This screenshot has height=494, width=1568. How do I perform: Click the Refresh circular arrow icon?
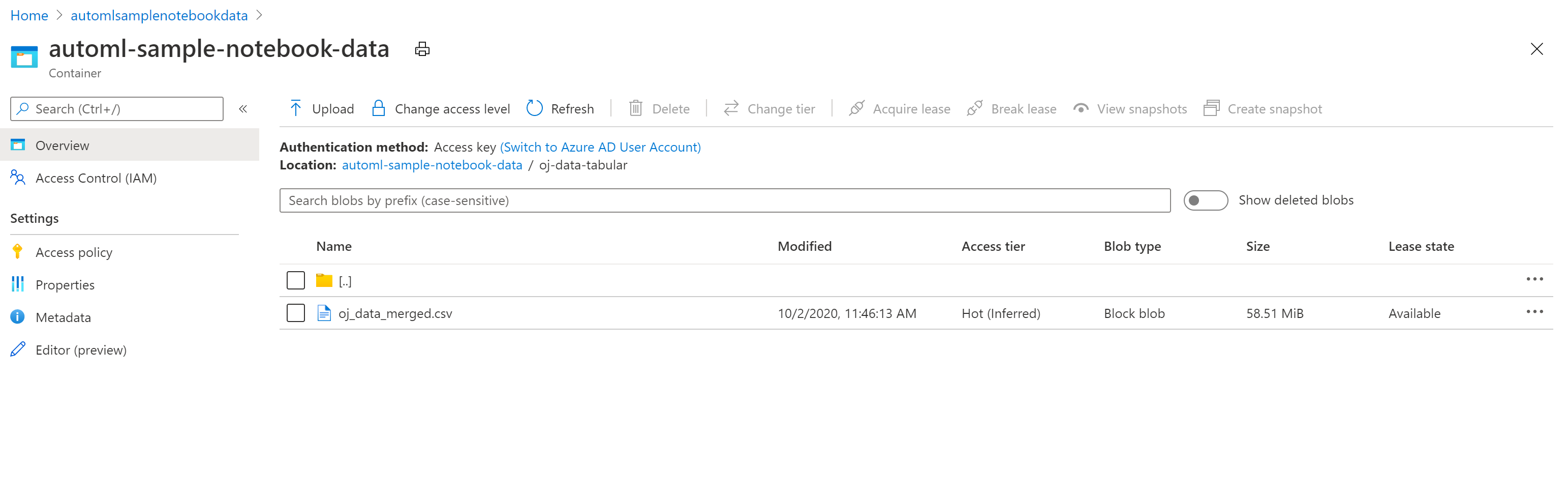pos(534,108)
